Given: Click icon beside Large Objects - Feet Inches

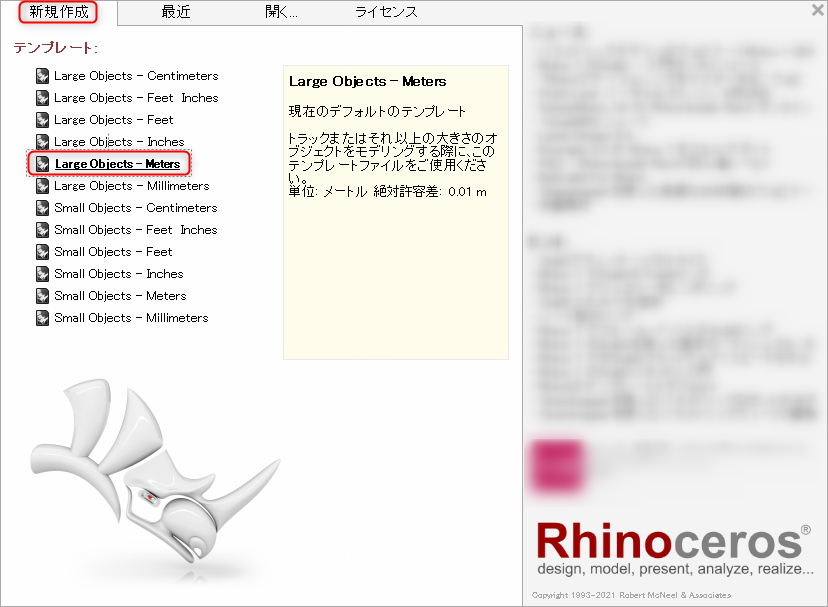Looking at the screenshot, I should 43,98.
